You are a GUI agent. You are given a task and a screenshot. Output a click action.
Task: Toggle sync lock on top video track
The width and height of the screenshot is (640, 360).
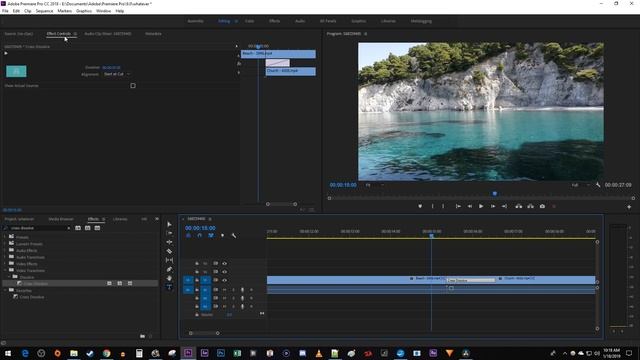click(x=216, y=263)
